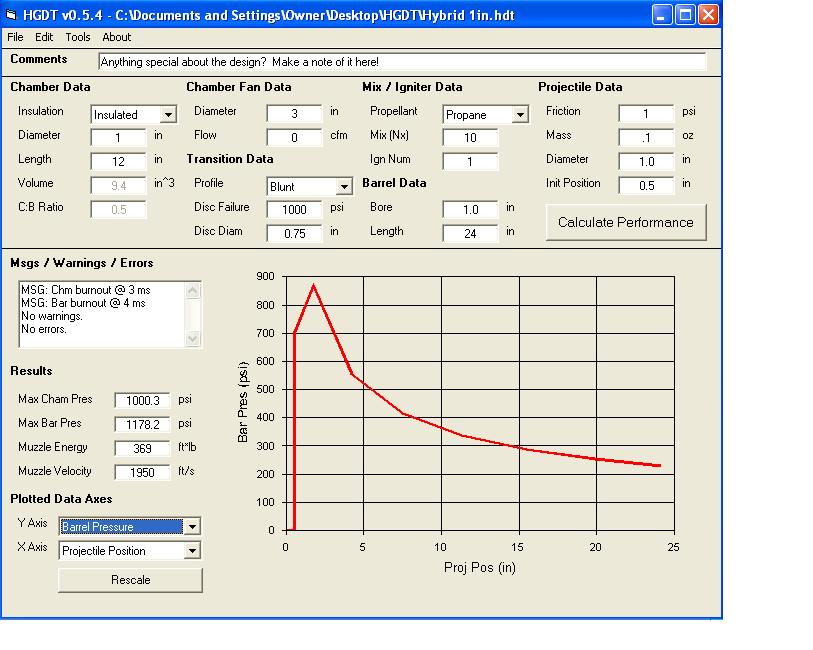Click the Barrel Length input field

point(470,234)
